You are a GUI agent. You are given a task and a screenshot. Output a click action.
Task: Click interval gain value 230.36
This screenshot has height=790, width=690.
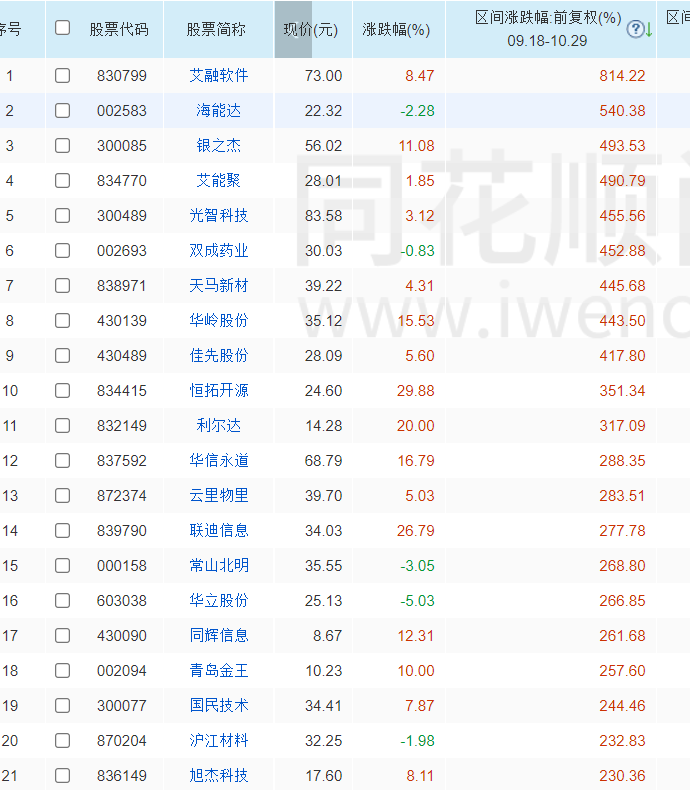coord(623,776)
